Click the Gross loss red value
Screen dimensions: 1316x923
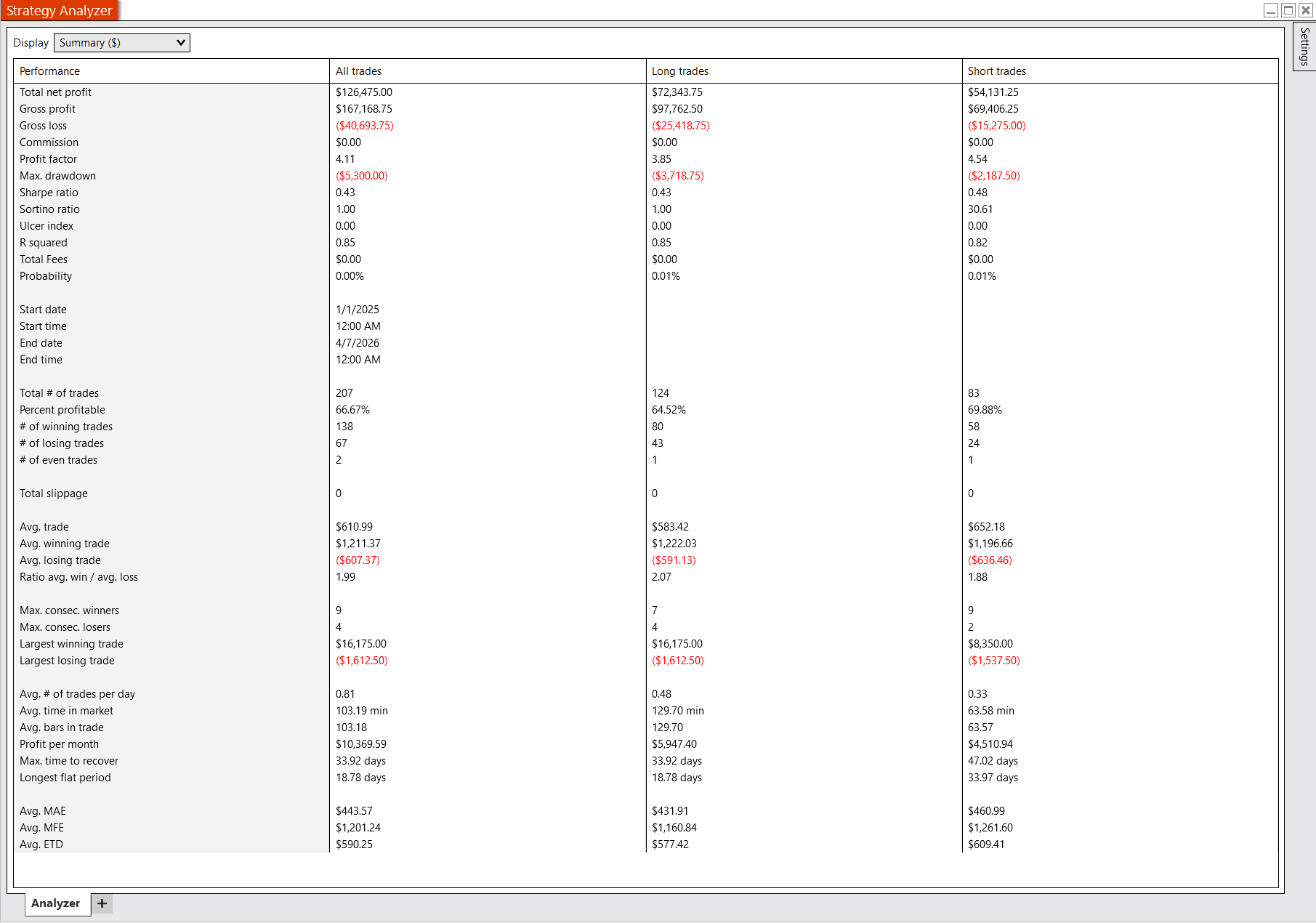pos(364,125)
